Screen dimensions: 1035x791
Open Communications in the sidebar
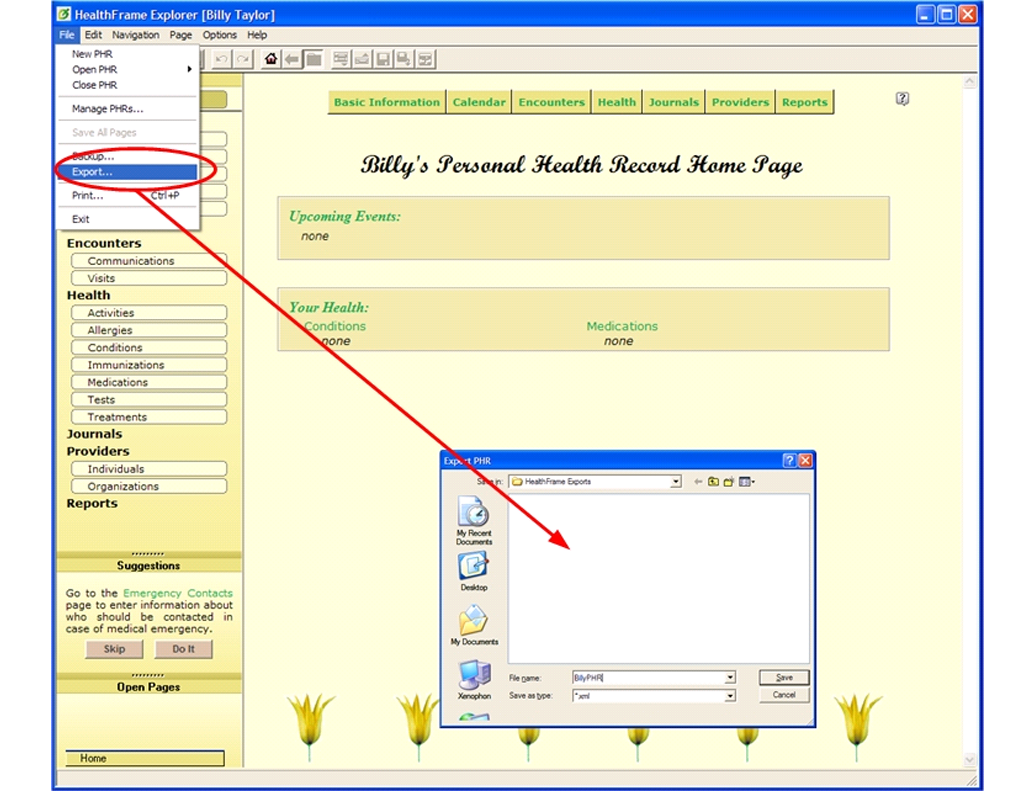click(x=149, y=261)
